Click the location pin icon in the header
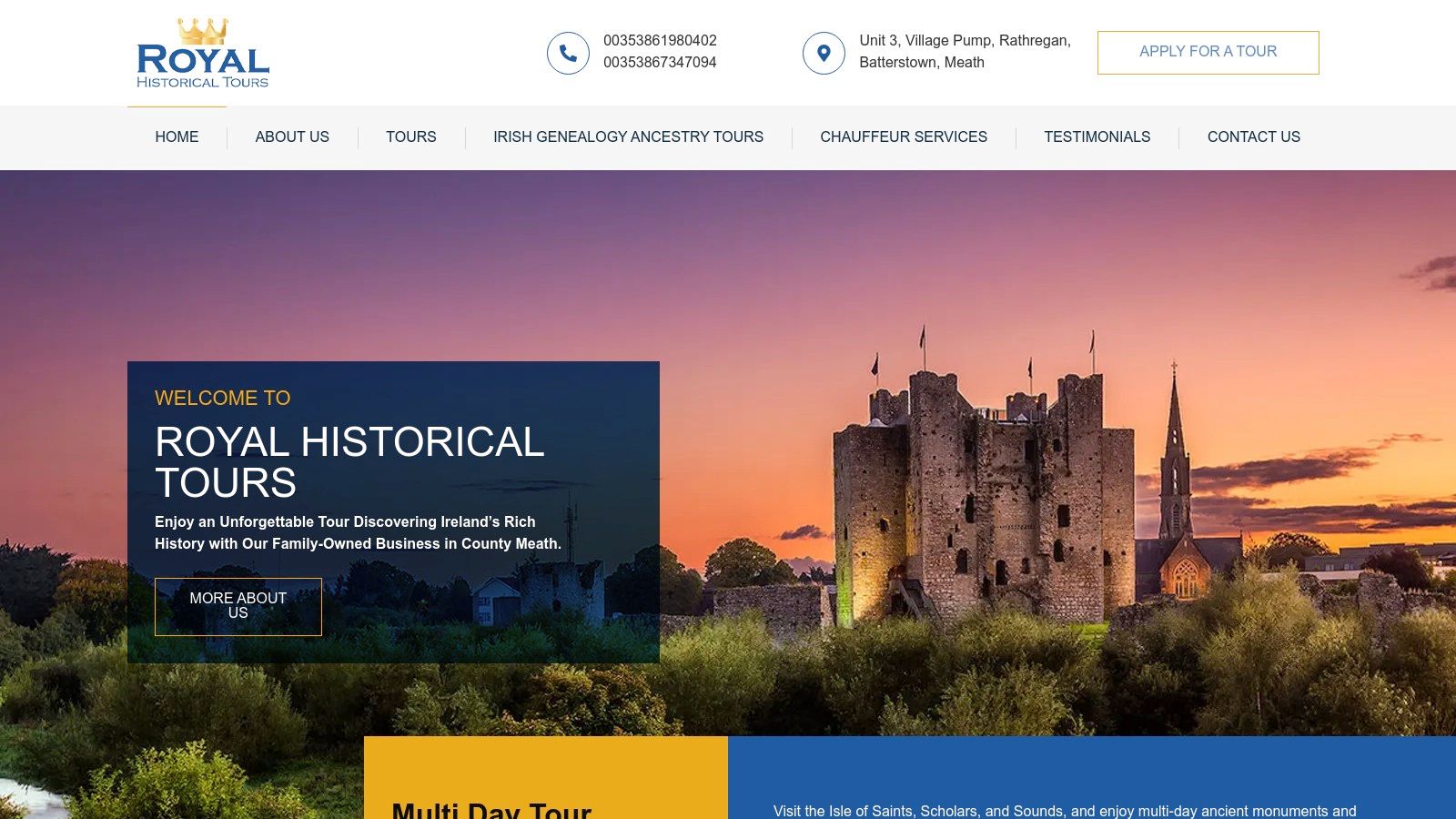 coord(824,53)
